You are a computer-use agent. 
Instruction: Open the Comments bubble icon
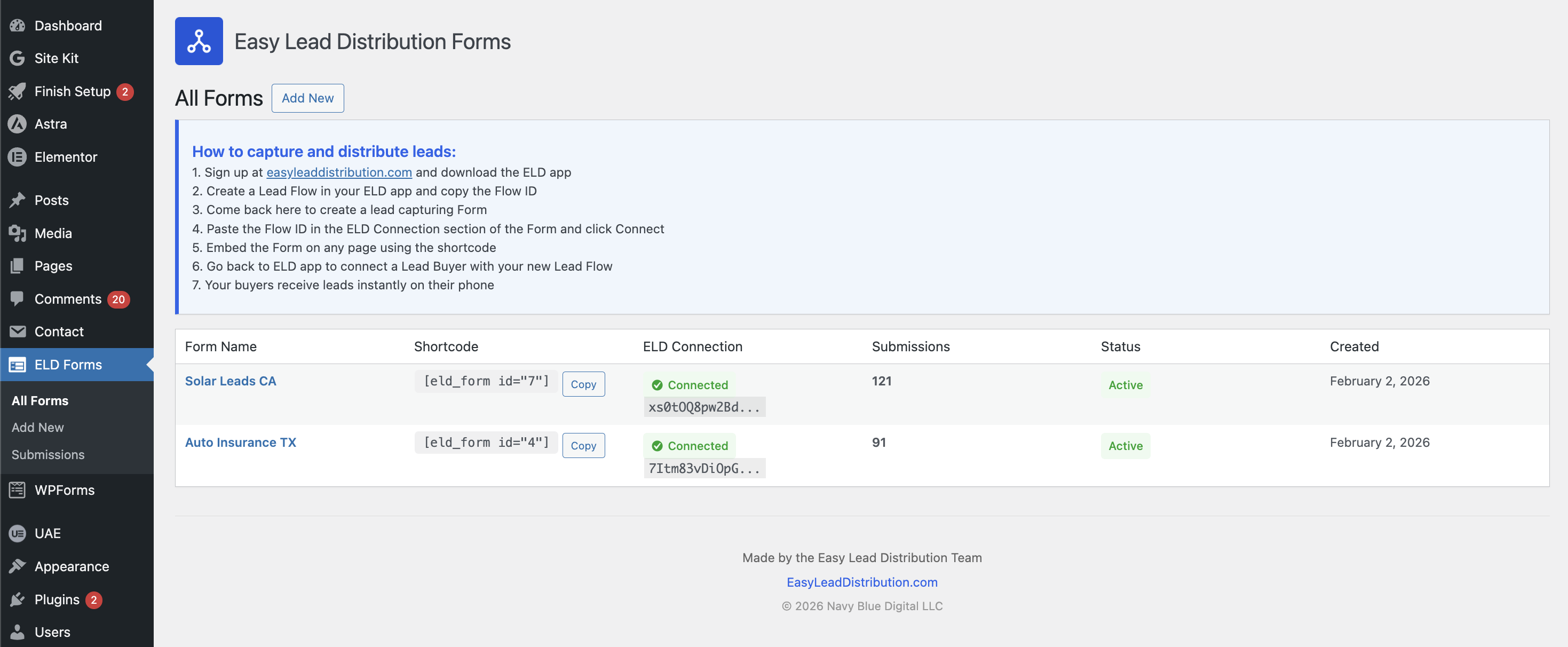[18, 299]
